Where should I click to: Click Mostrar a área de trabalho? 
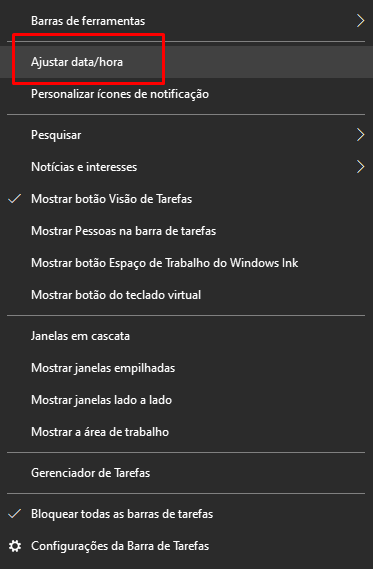186,432
